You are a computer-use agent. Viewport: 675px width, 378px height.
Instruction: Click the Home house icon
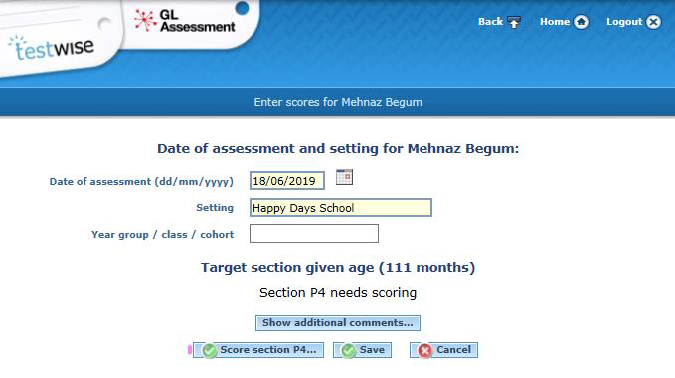coord(582,22)
